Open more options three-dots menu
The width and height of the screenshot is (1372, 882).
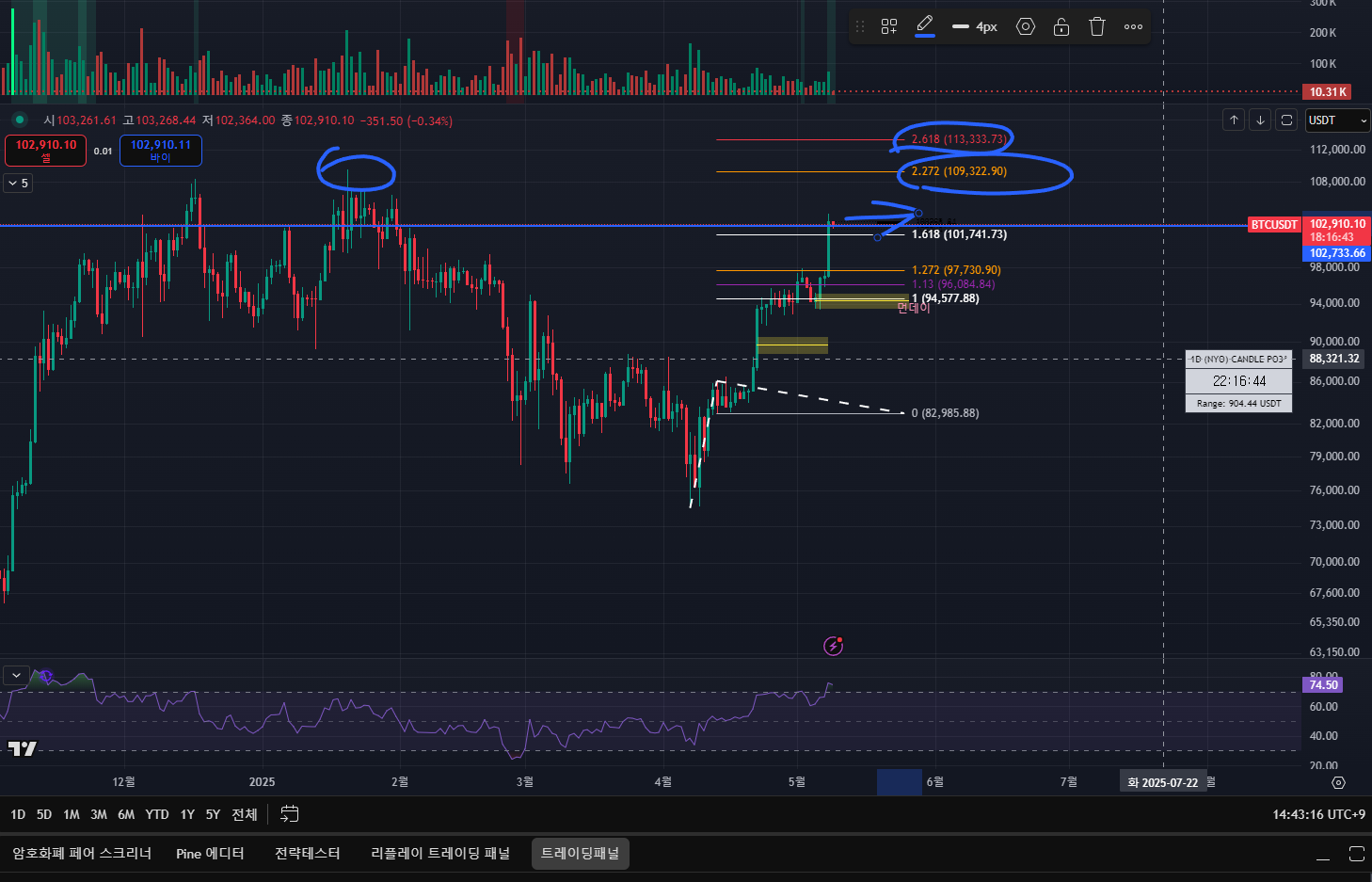[x=1134, y=26]
